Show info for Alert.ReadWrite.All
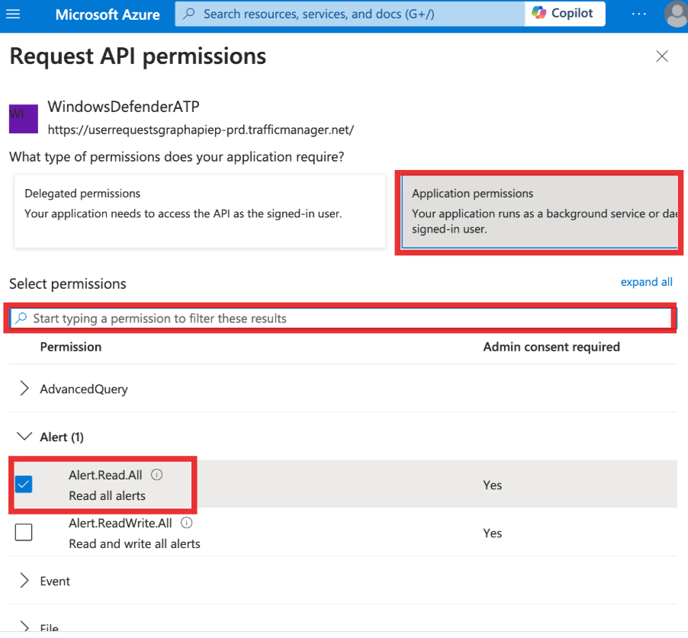 186,523
